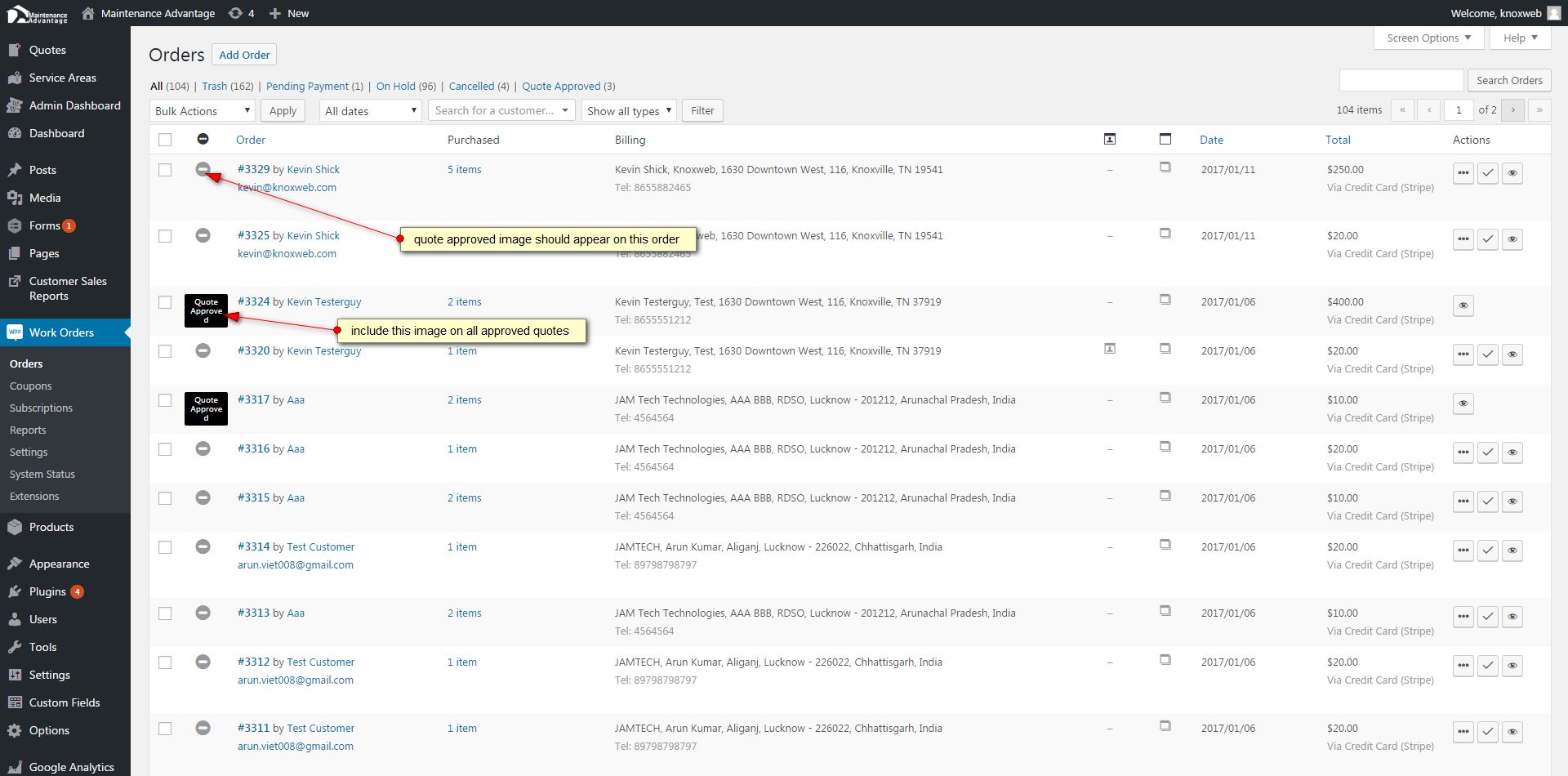This screenshot has height=776, width=1568.
Task: Click the home icon beside Maintenance Advantage
Action: tap(88, 13)
